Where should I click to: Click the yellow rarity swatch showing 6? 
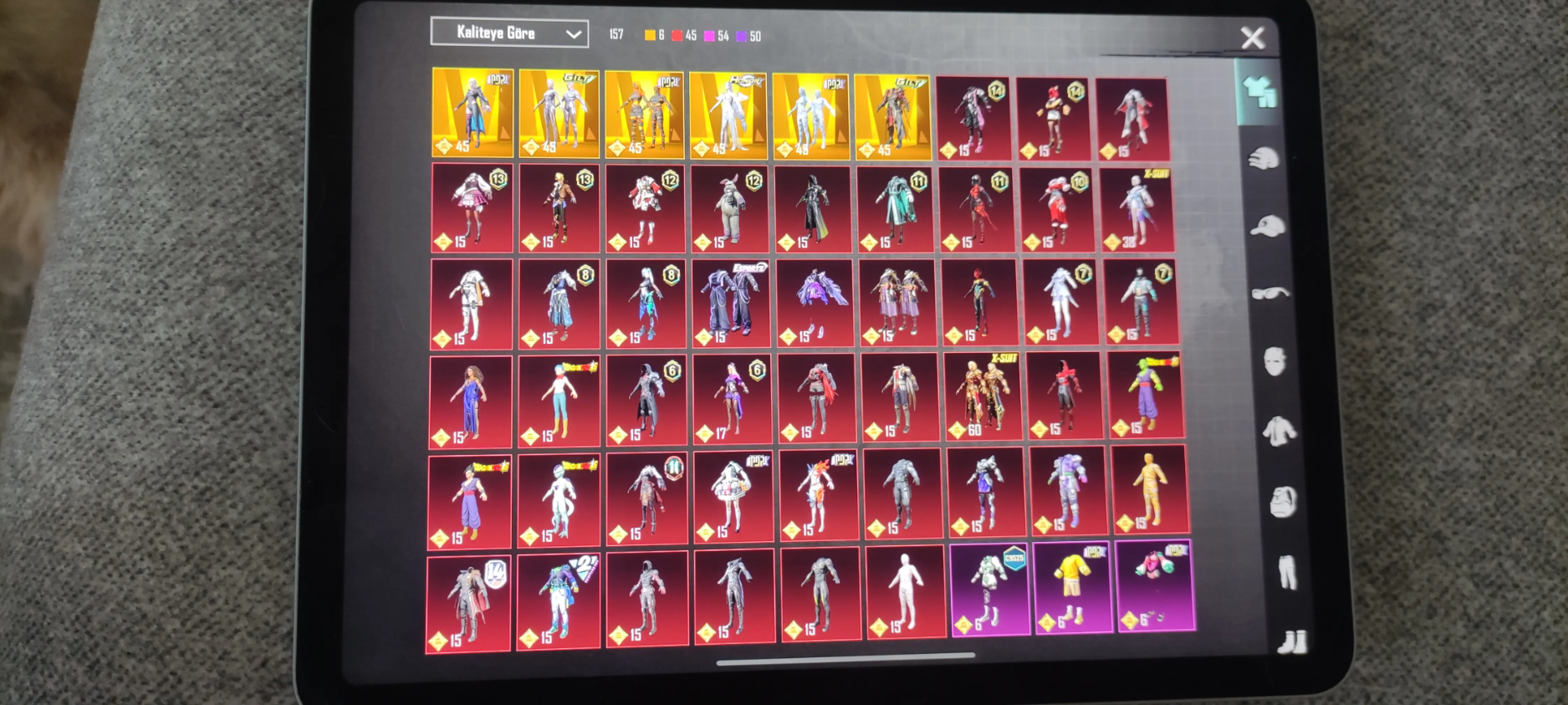point(651,36)
